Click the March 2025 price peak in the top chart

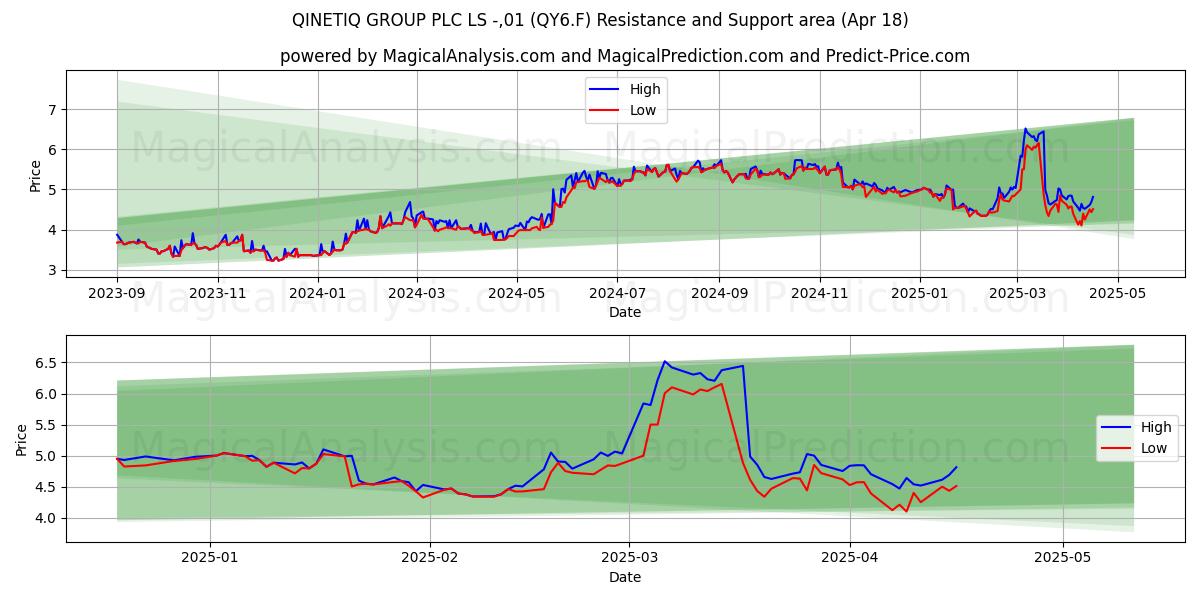(1025, 129)
